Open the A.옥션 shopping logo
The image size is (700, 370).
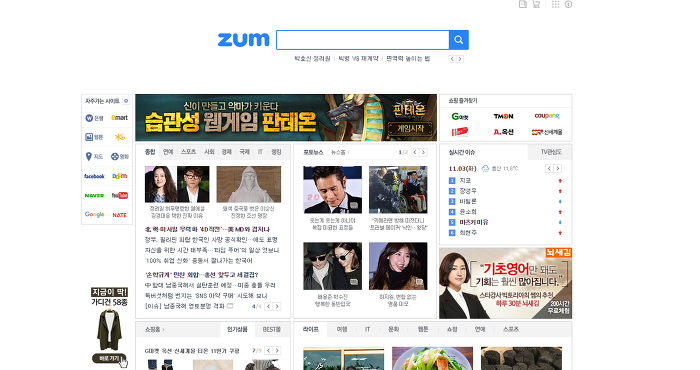(503, 132)
